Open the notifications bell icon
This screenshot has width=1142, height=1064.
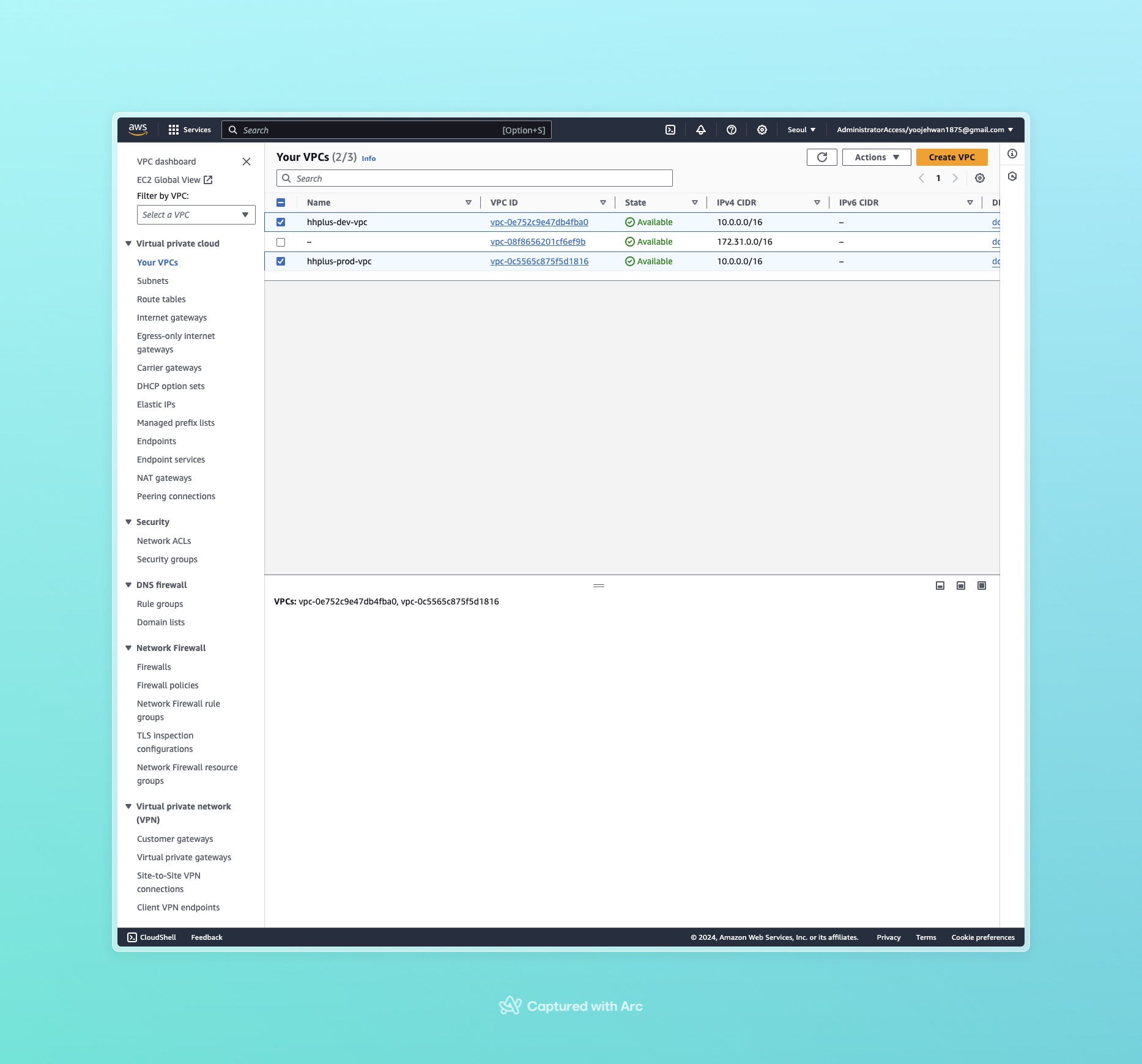(x=701, y=130)
